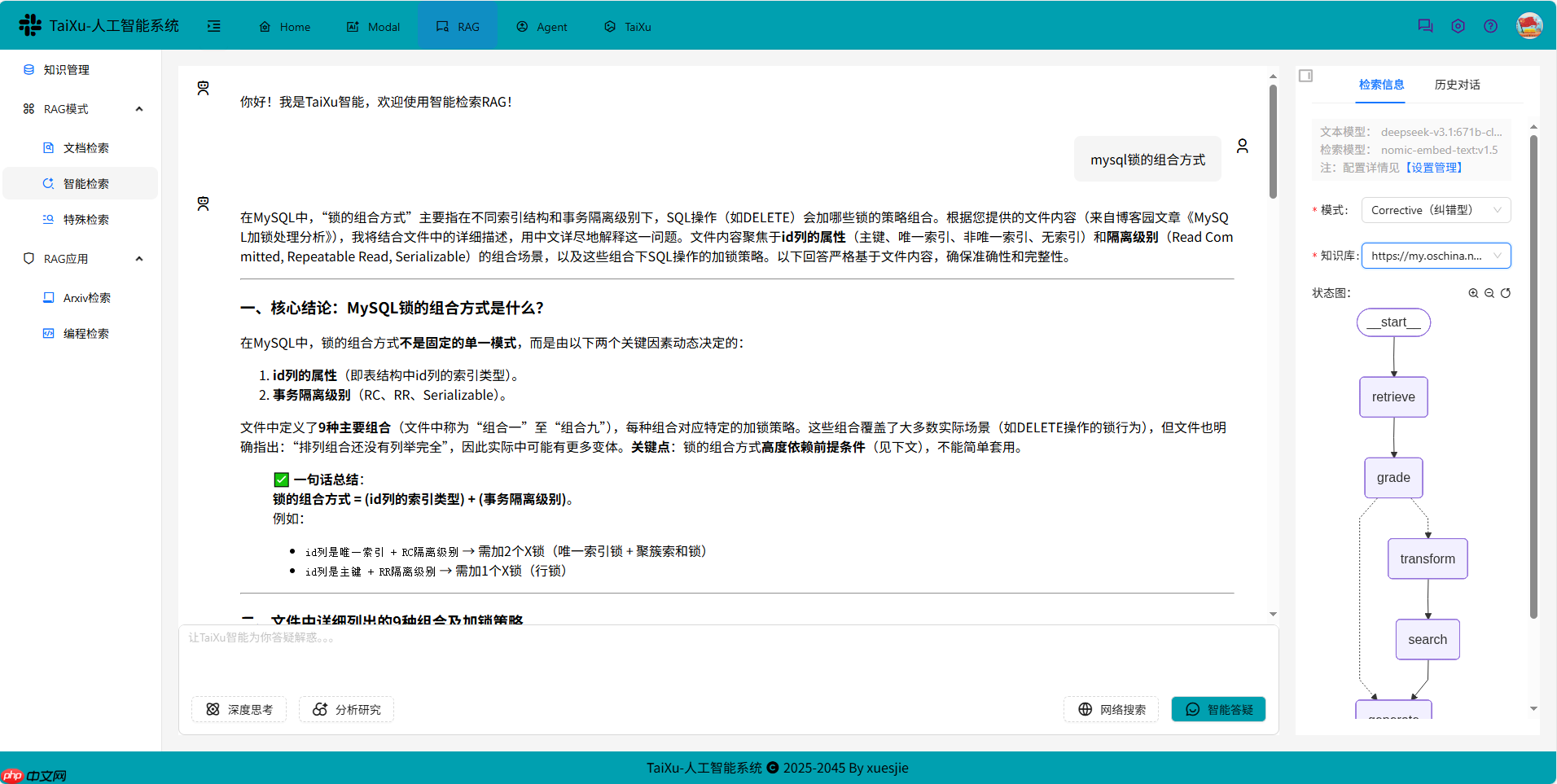Enable 分析研究 mode
This screenshot has height=784, width=1557.
[x=346, y=709]
